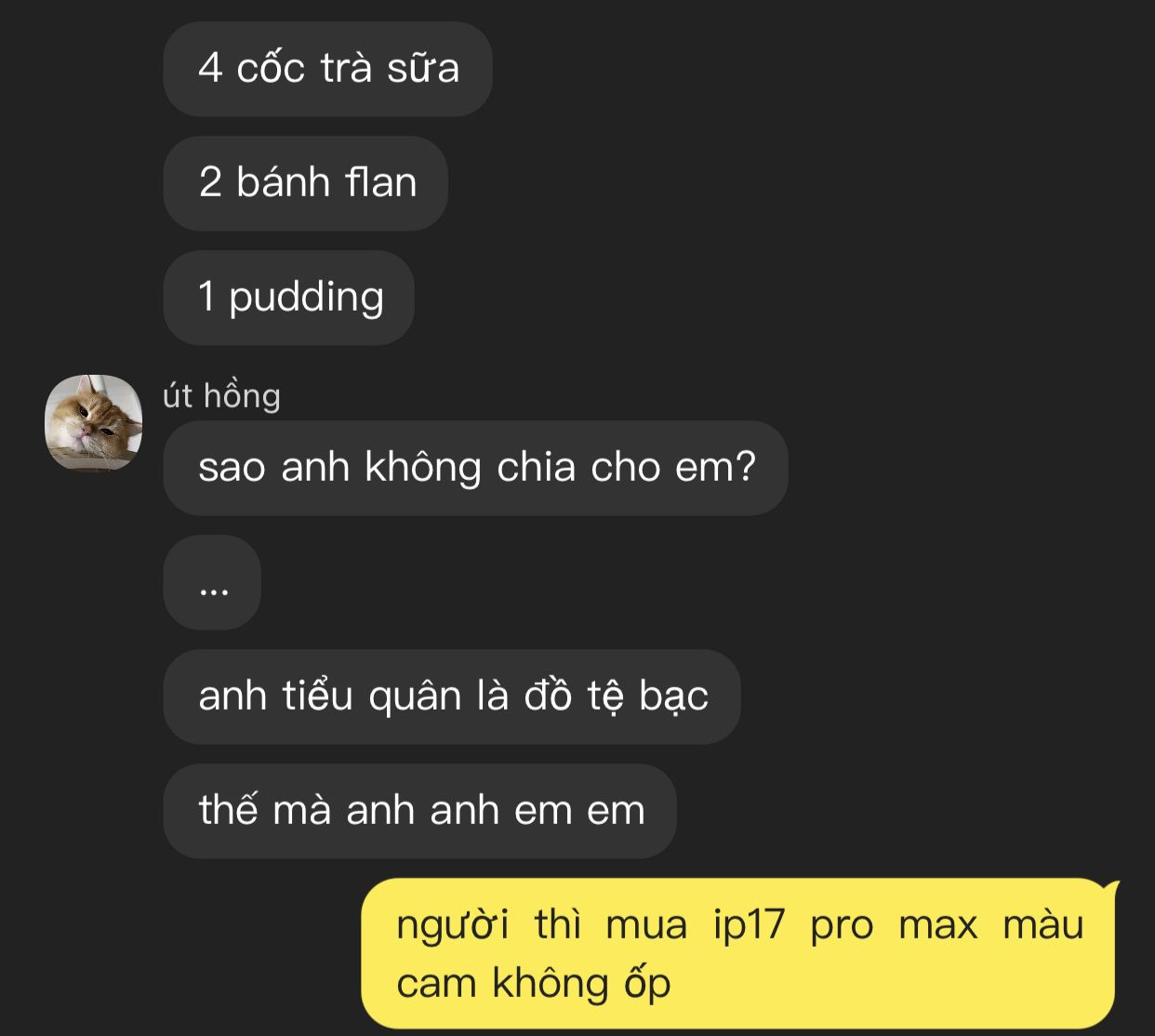Click the words "trà sữa" in first message
This screenshot has width=1155, height=1036.
click(x=390, y=69)
